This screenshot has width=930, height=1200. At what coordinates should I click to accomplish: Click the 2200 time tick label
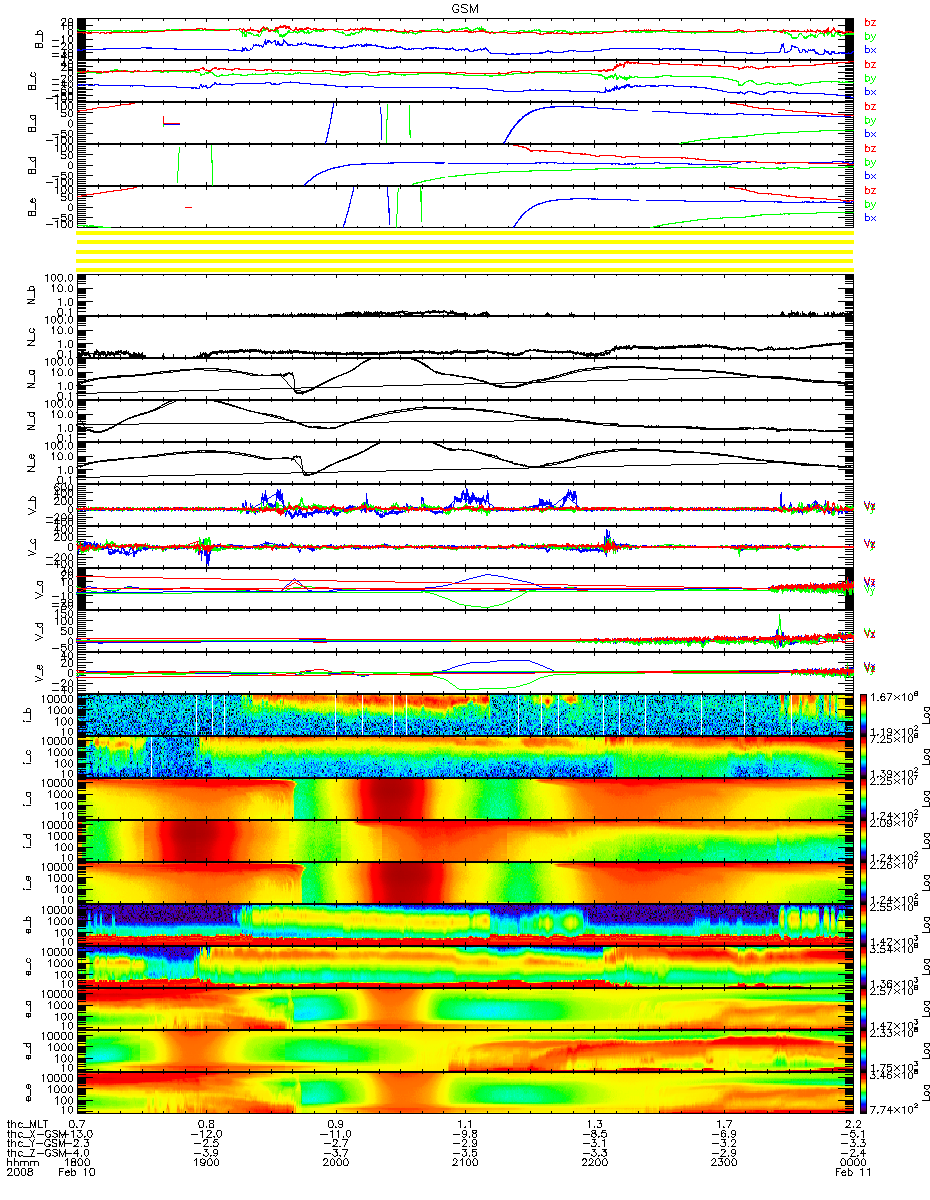coord(594,1163)
